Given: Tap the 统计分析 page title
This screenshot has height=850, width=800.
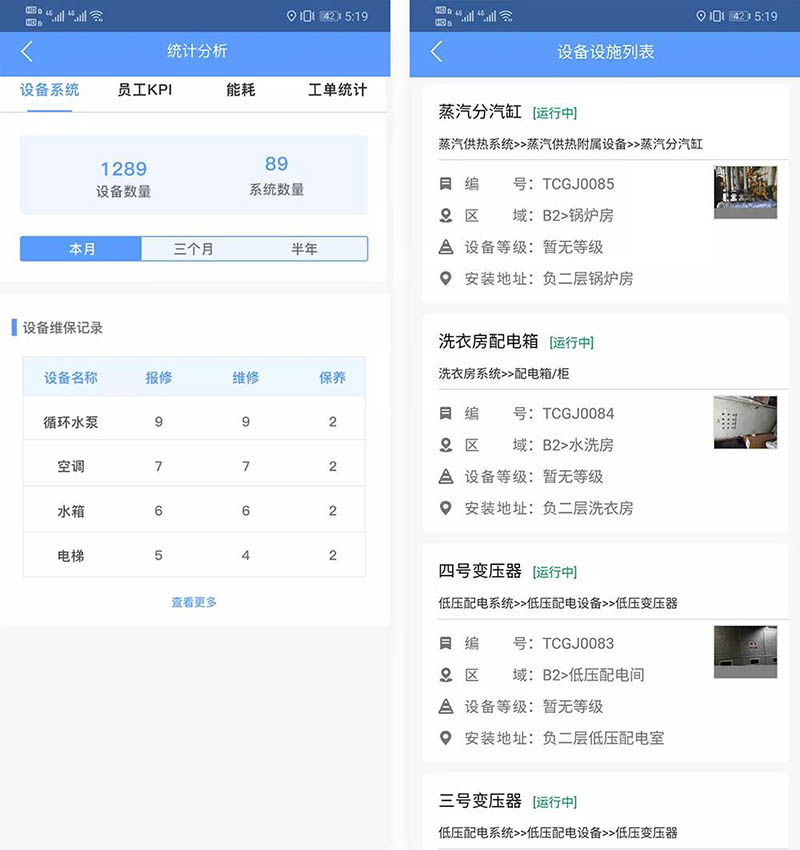Looking at the screenshot, I should point(197,51).
